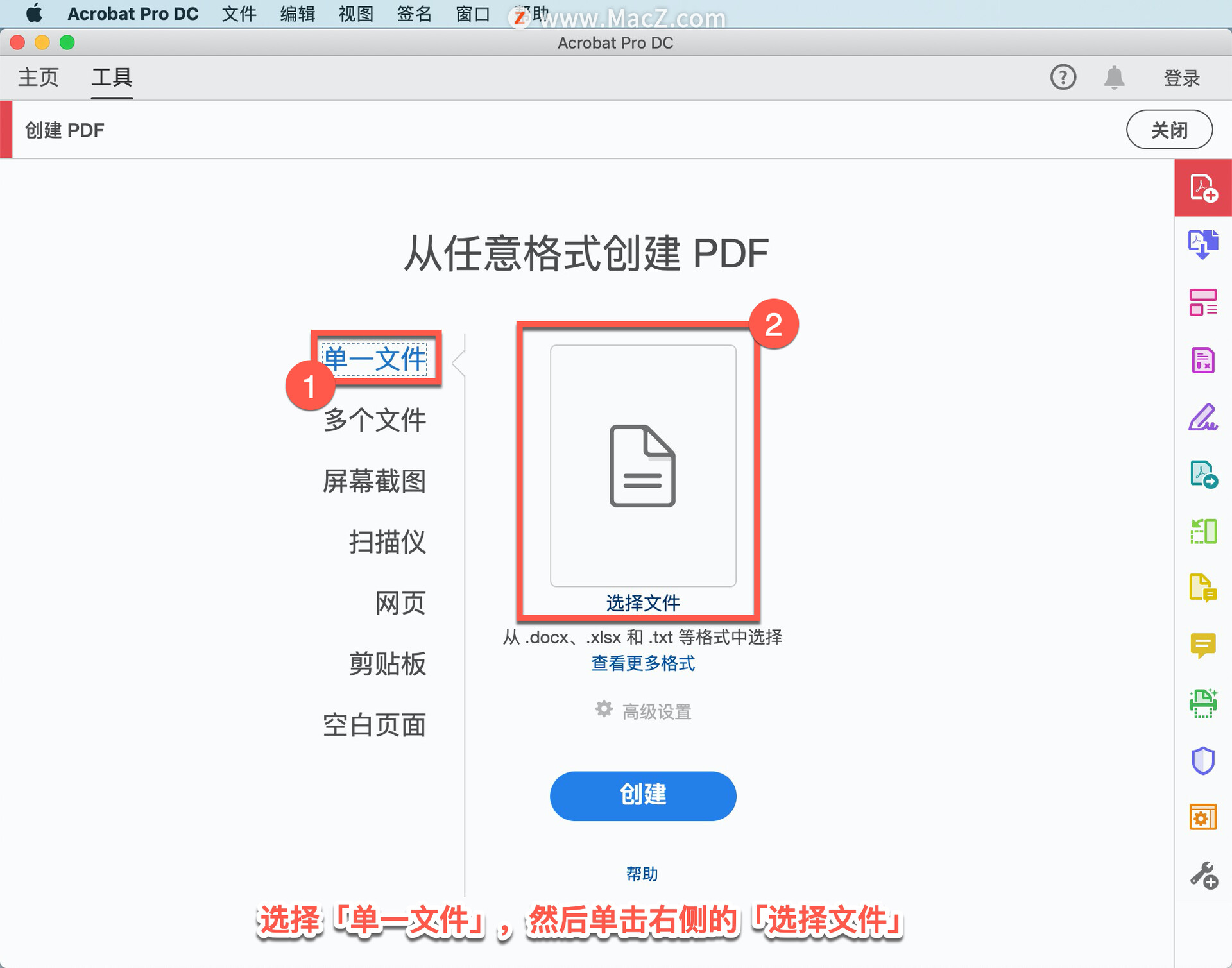Open the orange gear-page sidebar tool
The width and height of the screenshot is (1232, 968).
coord(1203,817)
